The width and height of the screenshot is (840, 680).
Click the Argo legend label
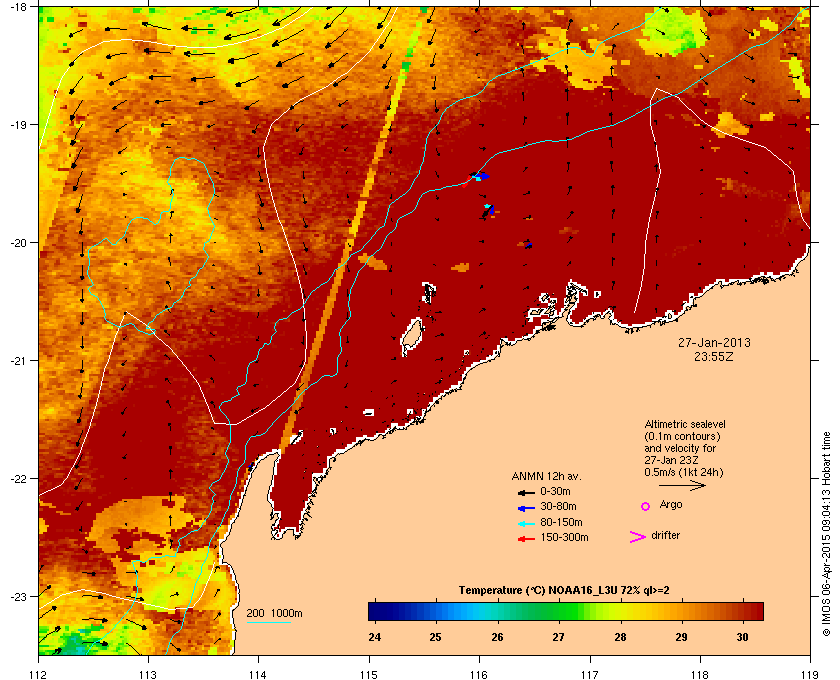click(x=671, y=505)
